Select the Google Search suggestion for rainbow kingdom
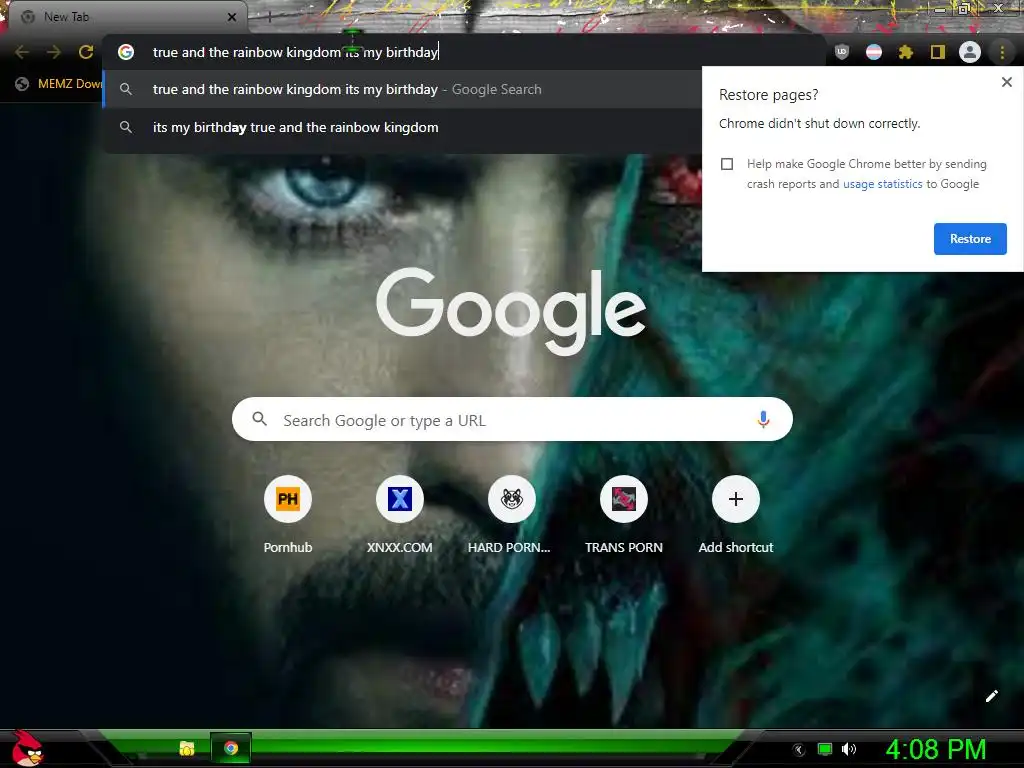Screen dimensions: 1024x768 [x=402, y=89]
